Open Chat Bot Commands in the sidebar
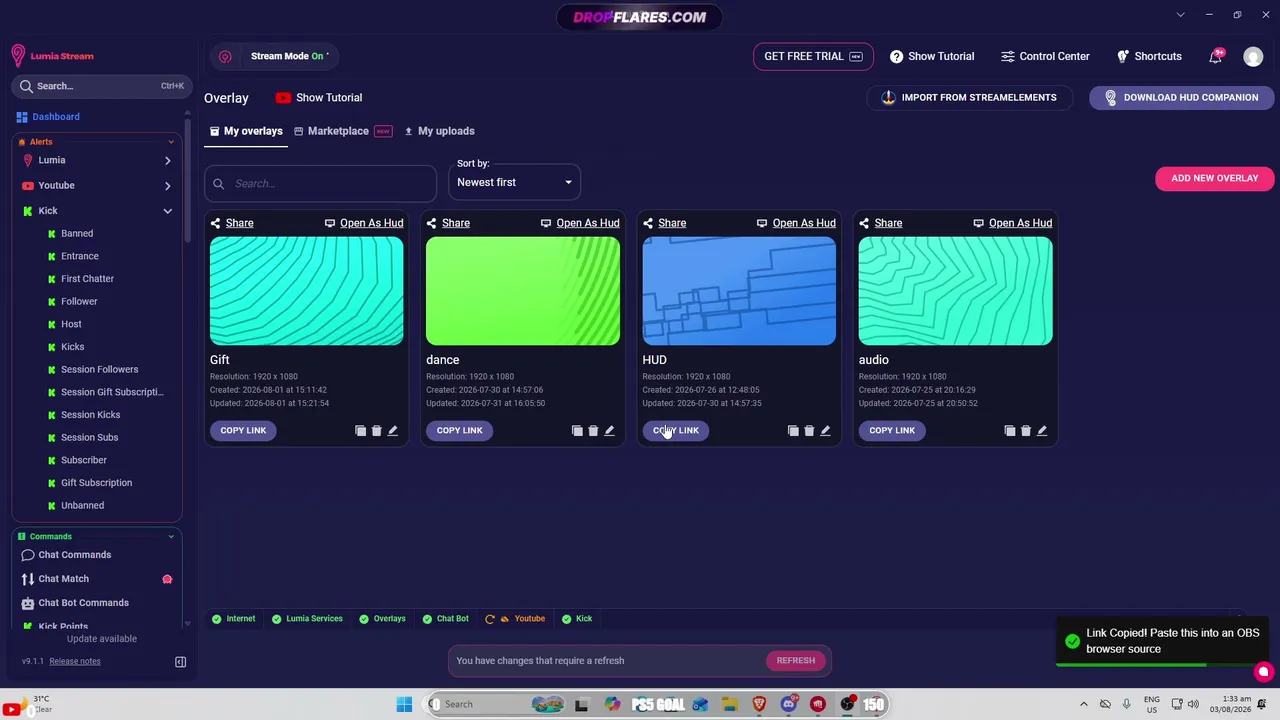The height and width of the screenshot is (720, 1280). click(83, 603)
